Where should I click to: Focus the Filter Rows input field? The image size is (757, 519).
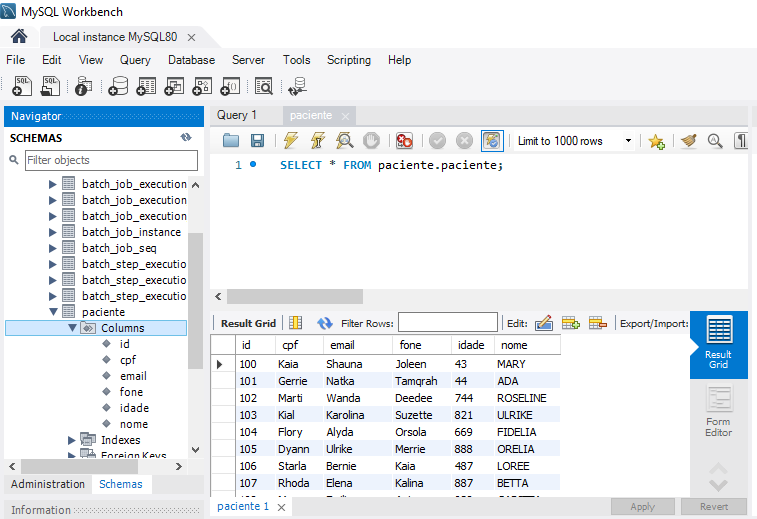[448, 322]
